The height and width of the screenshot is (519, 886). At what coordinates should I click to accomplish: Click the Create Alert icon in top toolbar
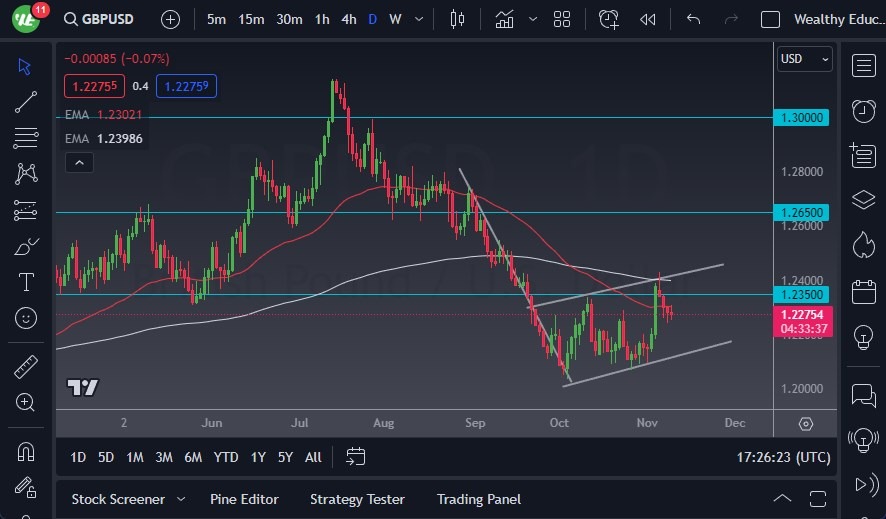(609, 19)
